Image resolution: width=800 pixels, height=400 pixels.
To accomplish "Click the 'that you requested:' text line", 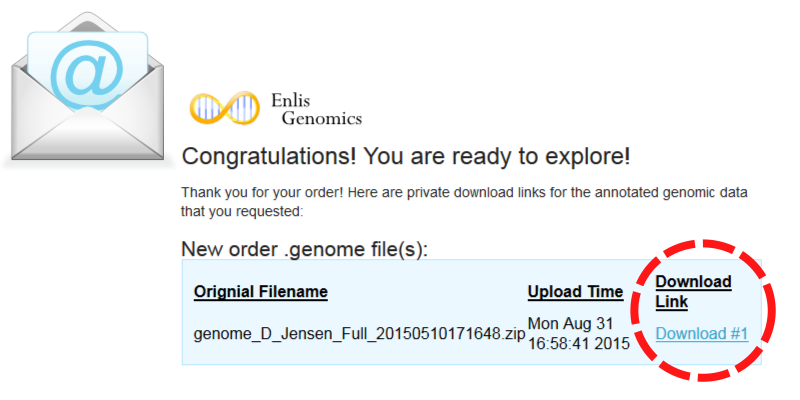I will click(242, 211).
